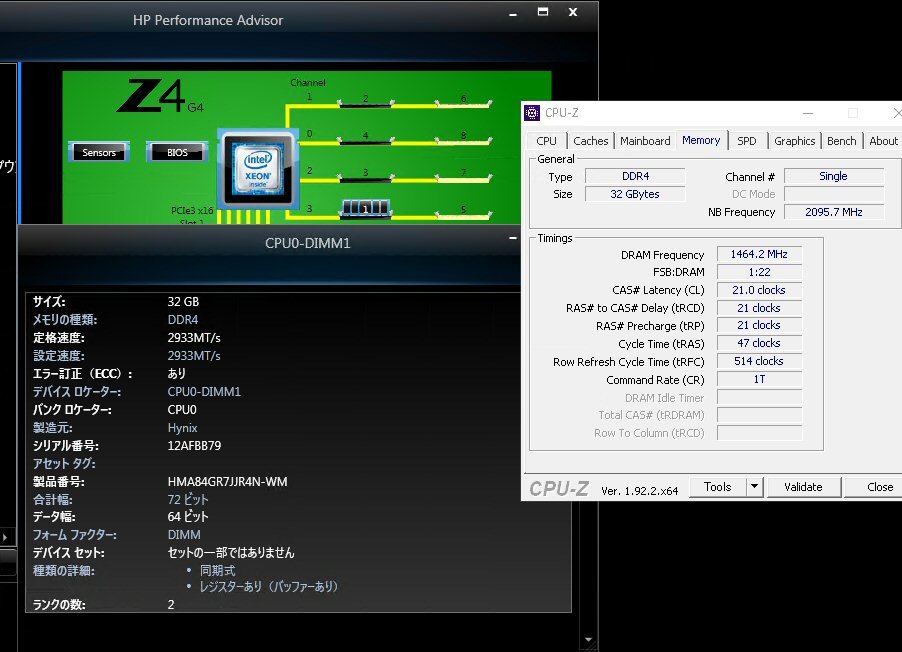Screen dimensions: 902x652
Task: Click the memory size value 32 GB
Action: 183,302
